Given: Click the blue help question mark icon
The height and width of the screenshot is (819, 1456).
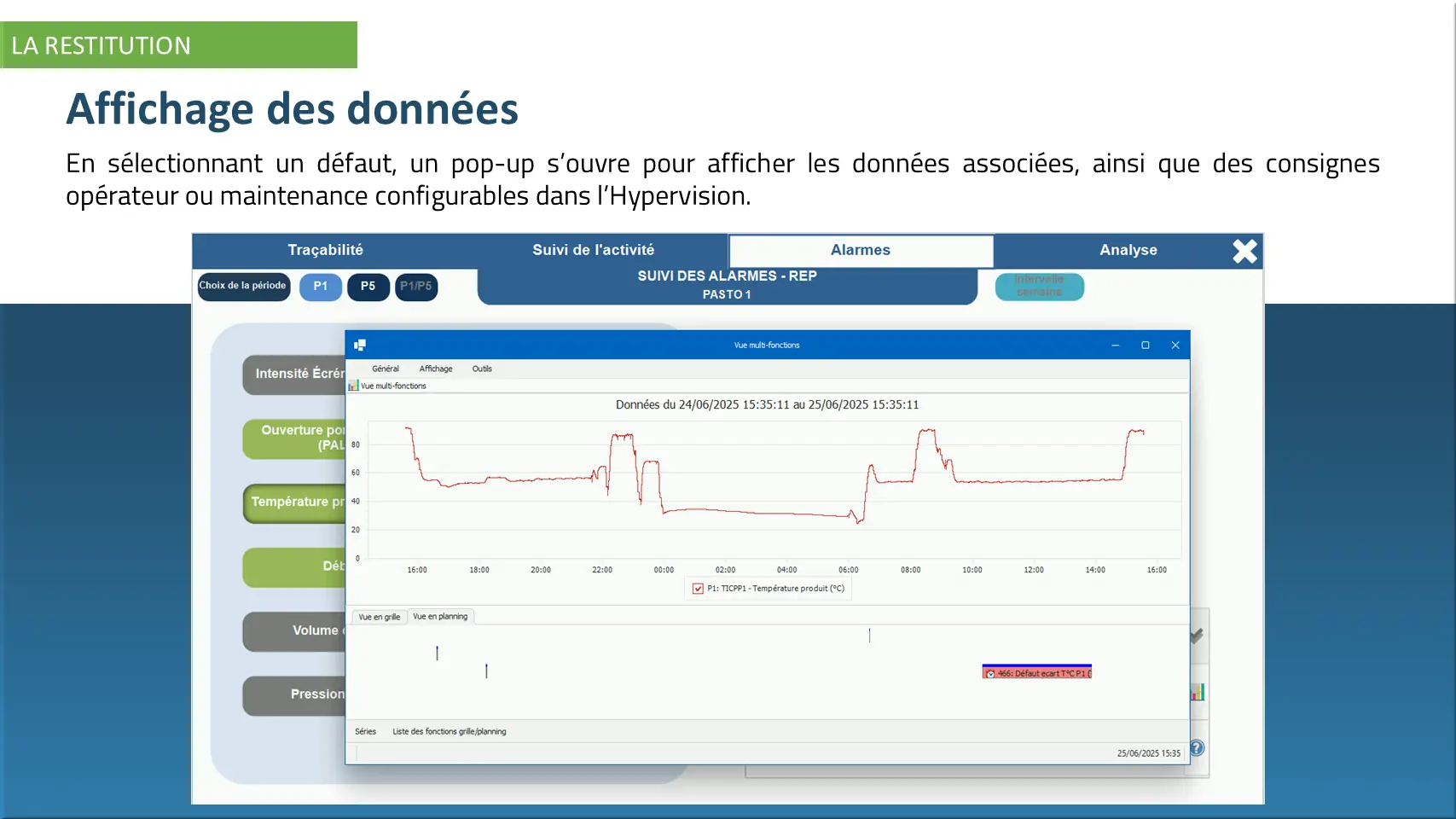Looking at the screenshot, I should tap(1197, 748).
